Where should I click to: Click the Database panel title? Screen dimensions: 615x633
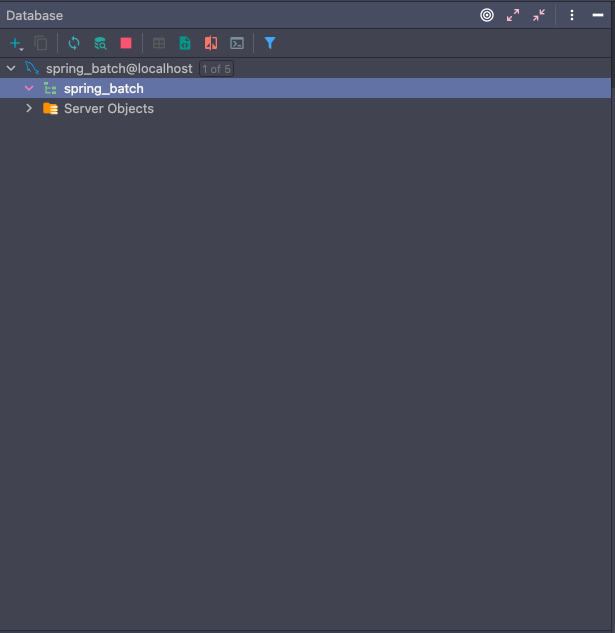(35, 15)
